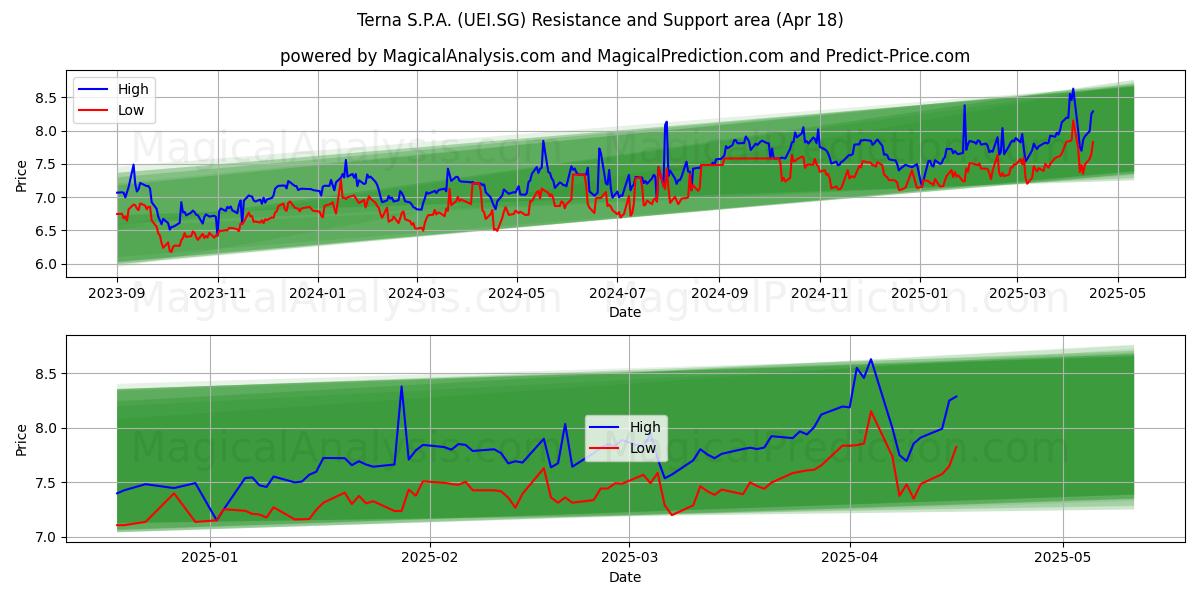1200x600 pixels.
Task: Click the '8.0' price tick on bottom chart
Action: (48, 428)
